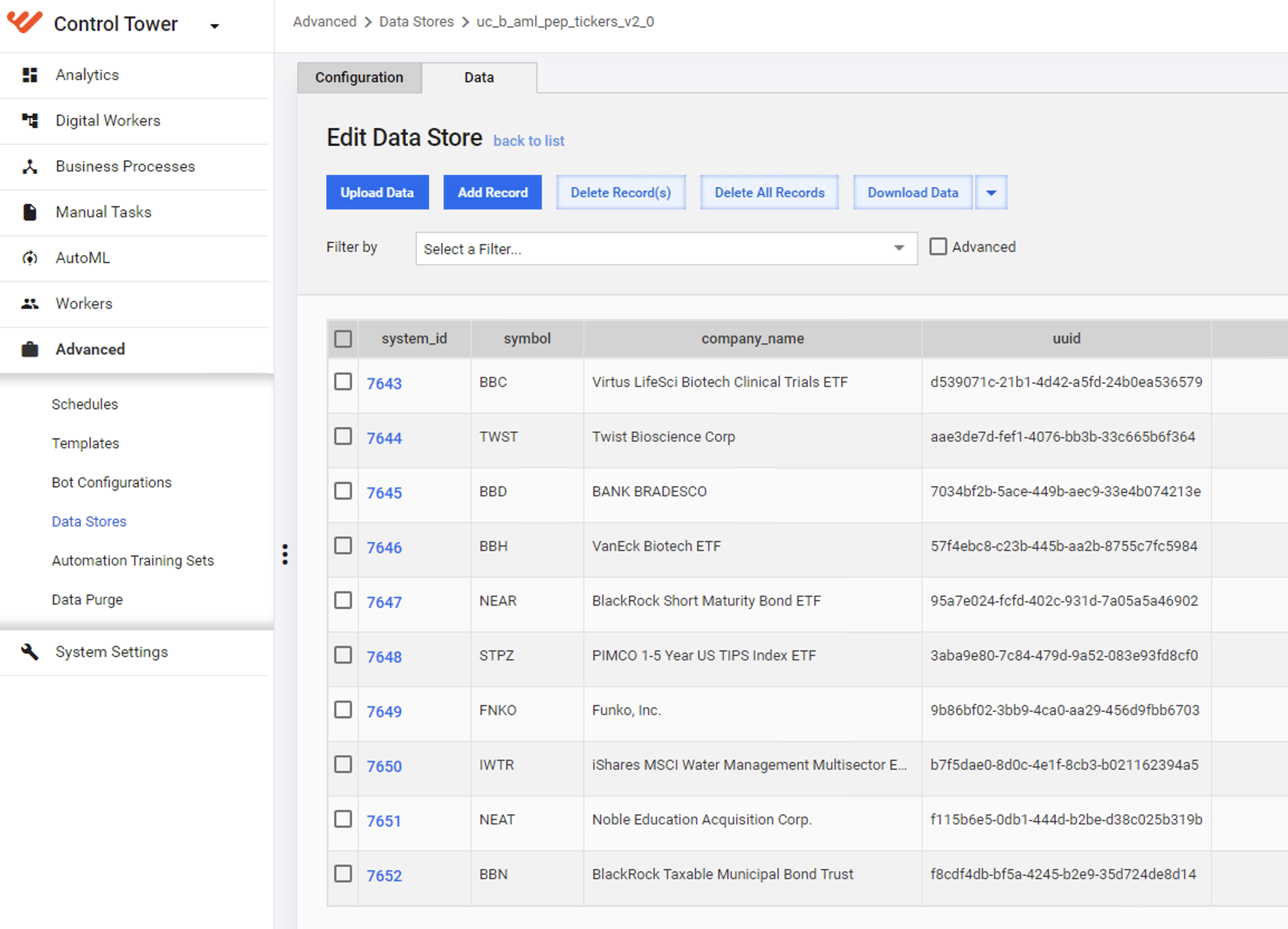Viewport: 1288px width, 929px height.
Task: Open record 7644 link
Action: 384,438
